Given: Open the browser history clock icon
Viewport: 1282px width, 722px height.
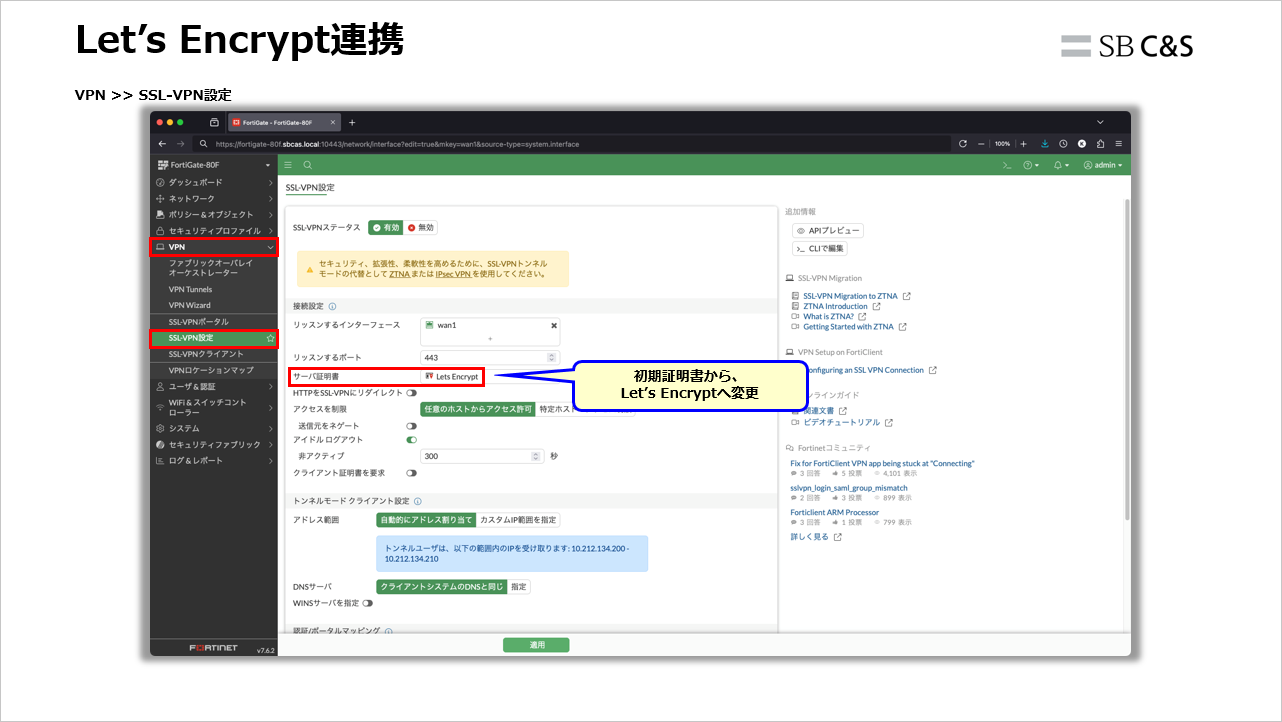Looking at the screenshot, I should (x=1063, y=144).
